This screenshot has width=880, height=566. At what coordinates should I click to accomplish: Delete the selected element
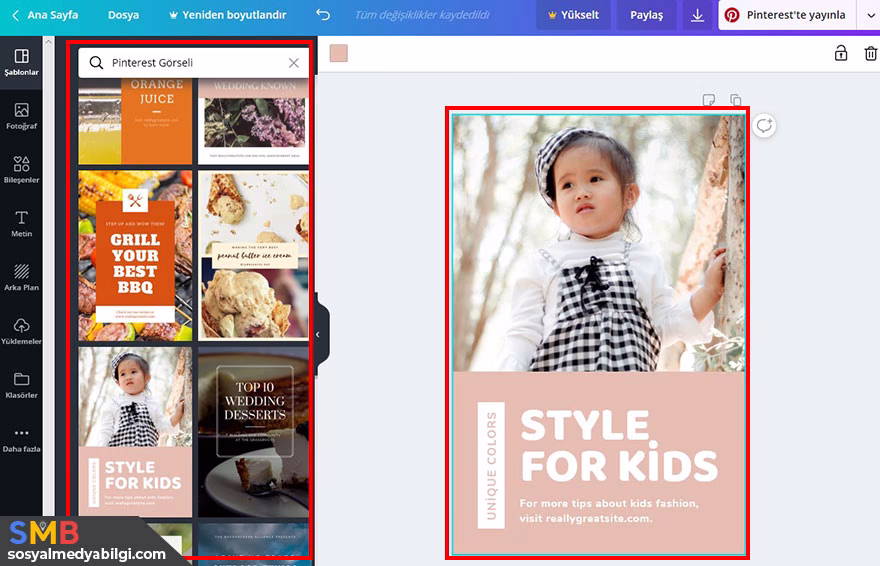(x=870, y=53)
